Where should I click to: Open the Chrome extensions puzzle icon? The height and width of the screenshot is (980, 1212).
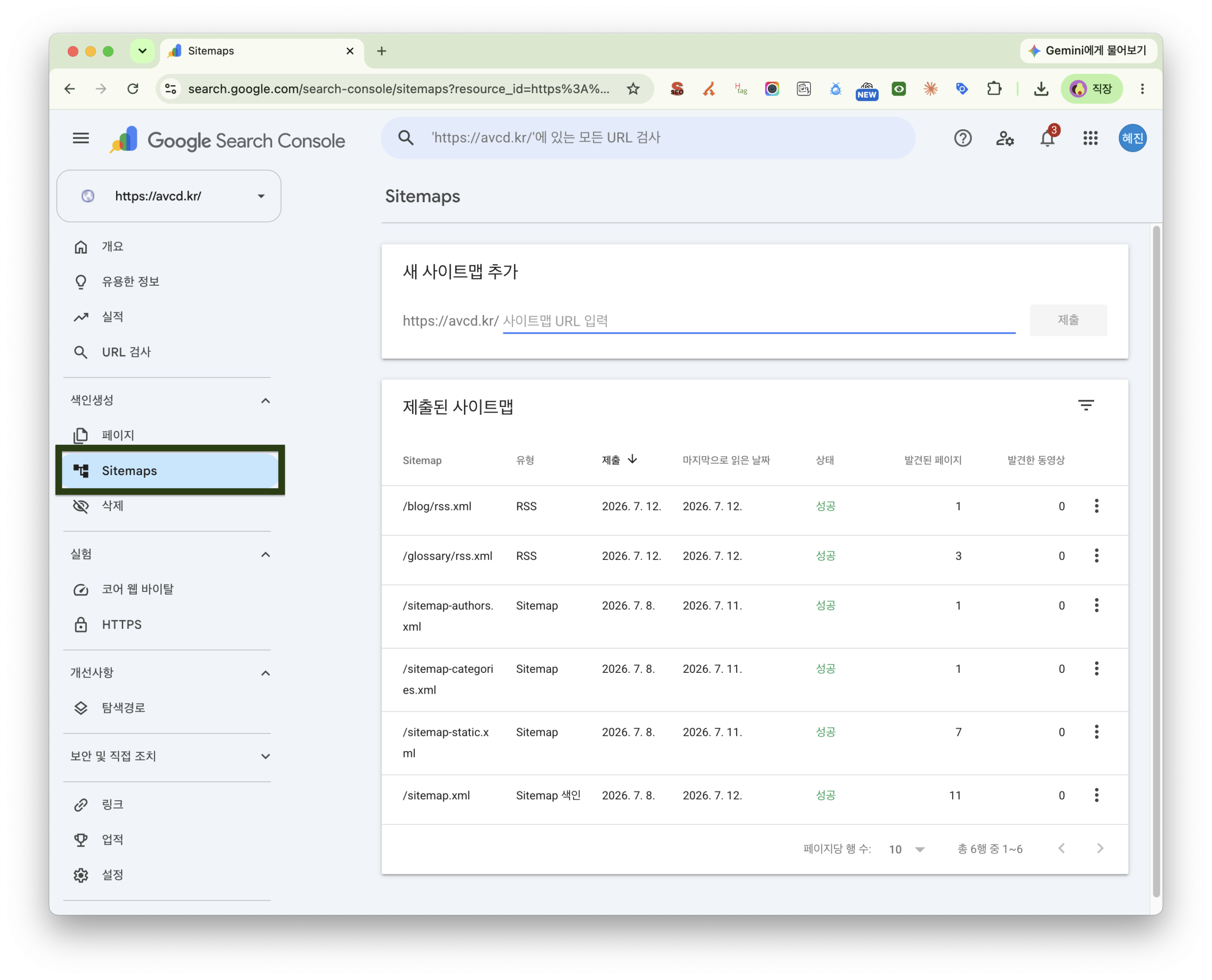(x=994, y=88)
